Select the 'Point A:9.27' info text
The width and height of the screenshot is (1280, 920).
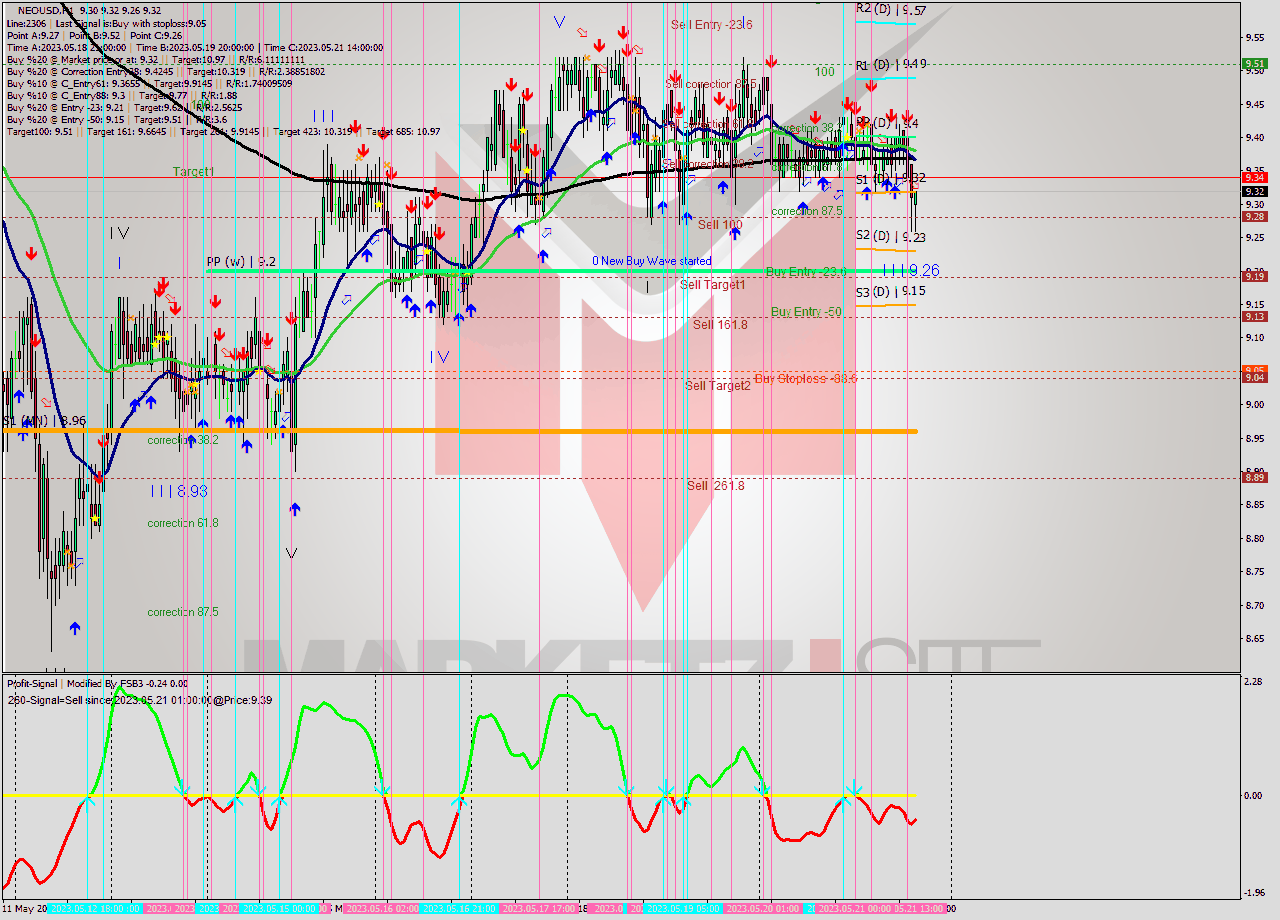pyautogui.click(x=33, y=35)
